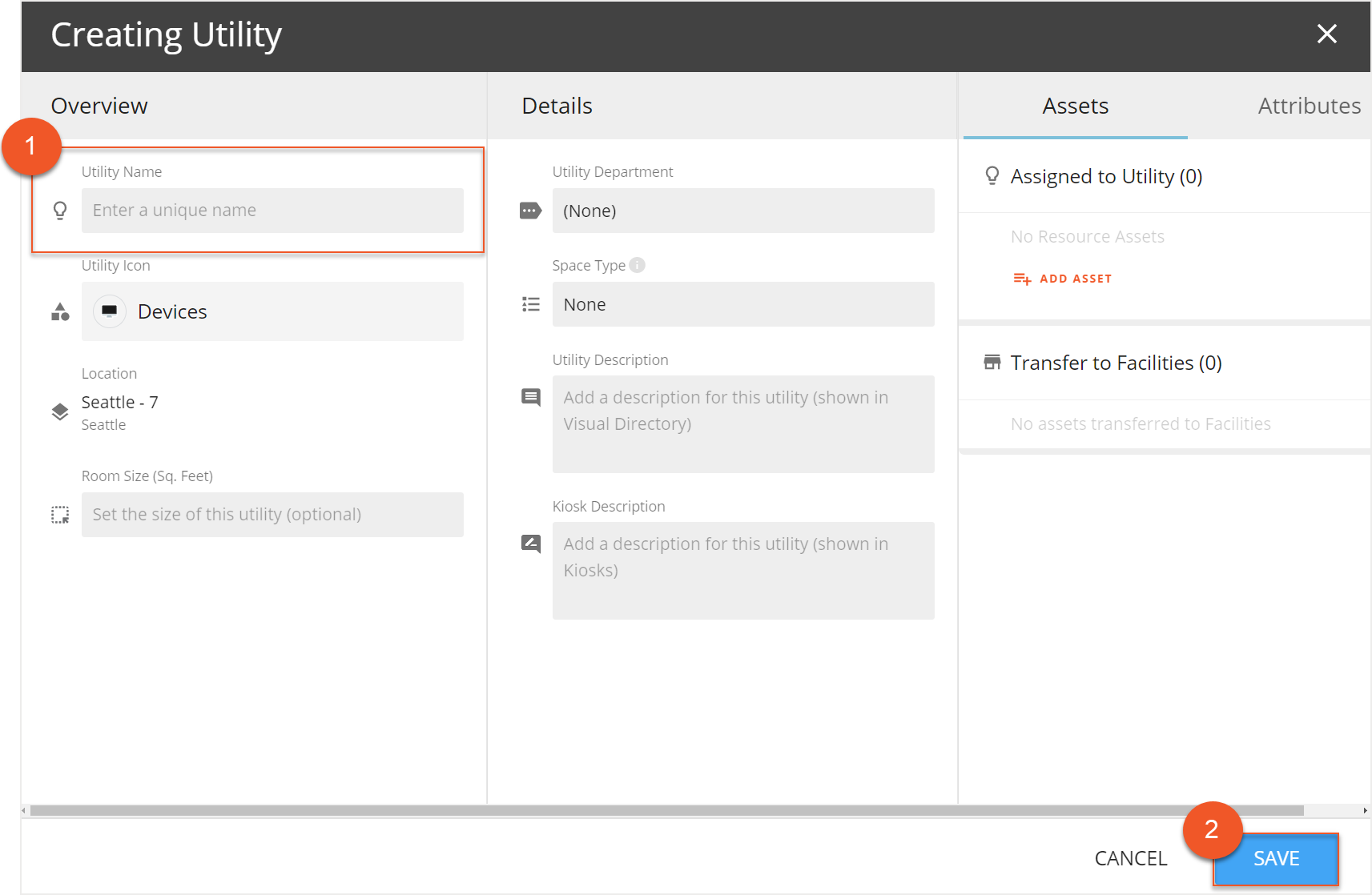Click the list icon beside Space Type
The image size is (1372, 895).
tap(530, 304)
